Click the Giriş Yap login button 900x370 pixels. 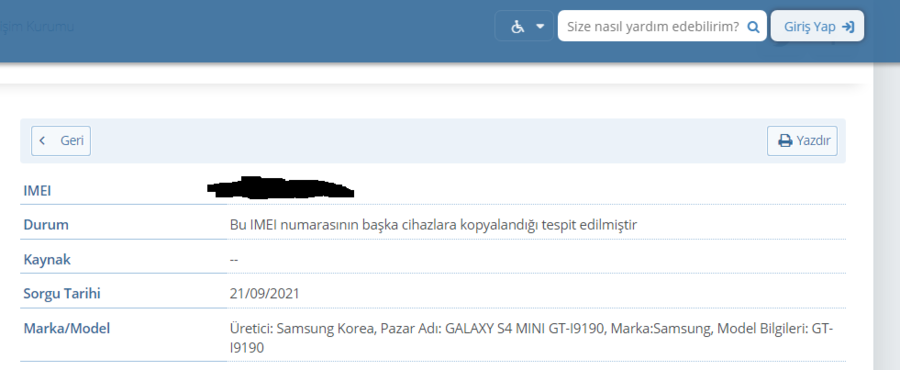point(817,26)
